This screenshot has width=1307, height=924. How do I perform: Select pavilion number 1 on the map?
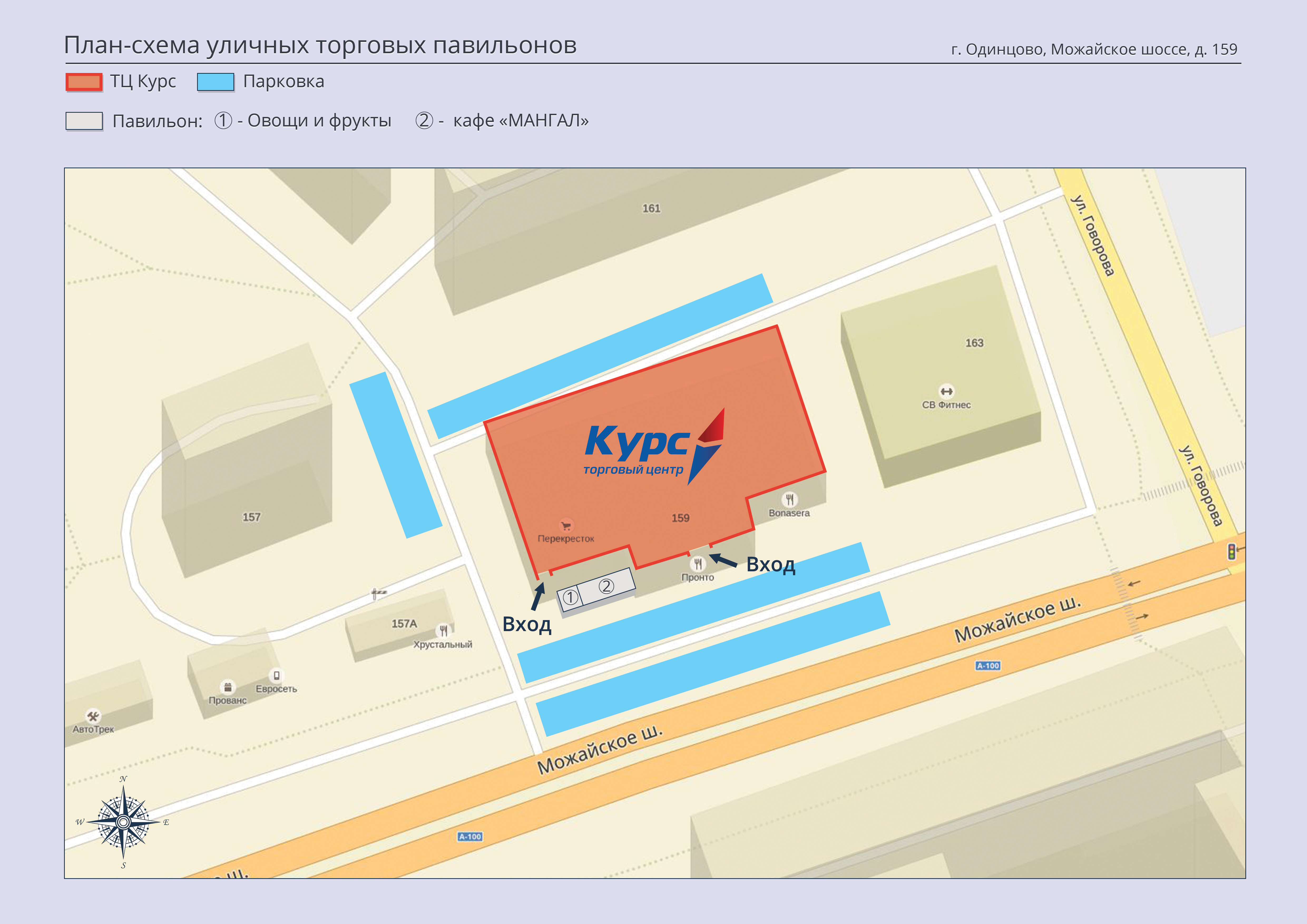point(570,598)
